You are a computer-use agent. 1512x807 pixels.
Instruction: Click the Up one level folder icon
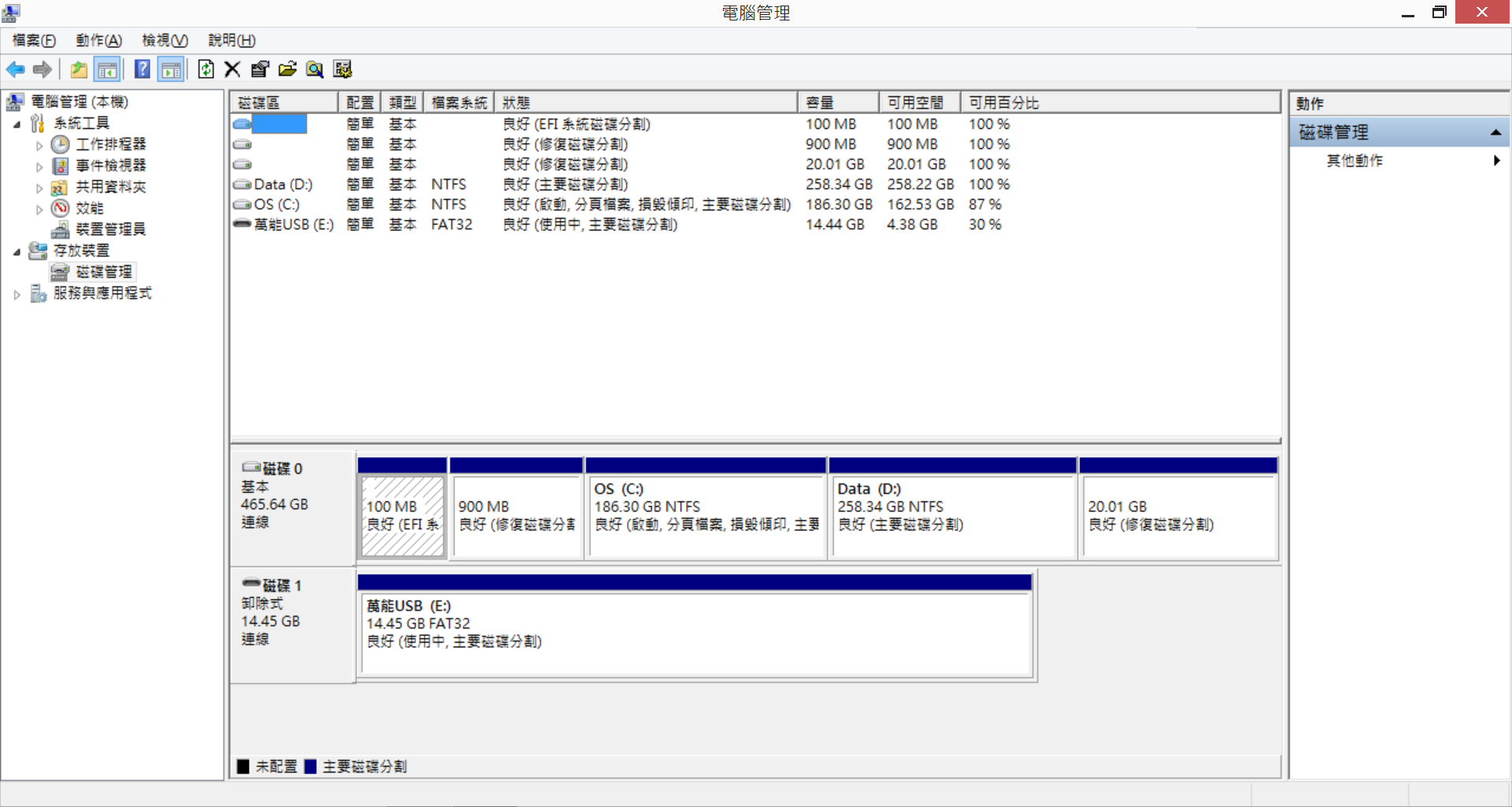coord(79,69)
